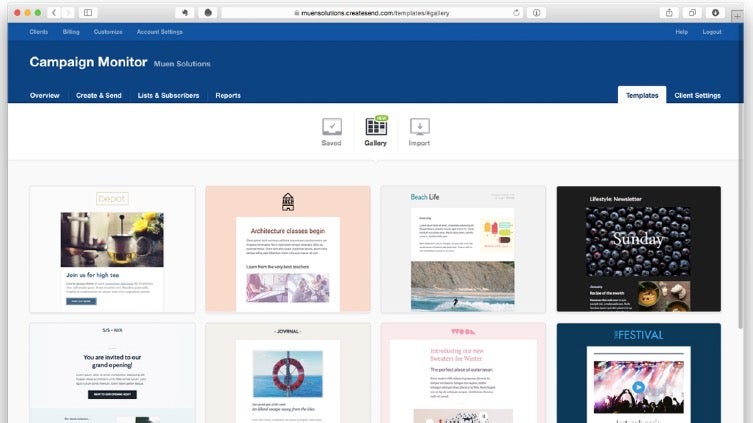This screenshot has height=423, width=753.
Task: Go back with Safari's back arrow
Action: (54, 13)
